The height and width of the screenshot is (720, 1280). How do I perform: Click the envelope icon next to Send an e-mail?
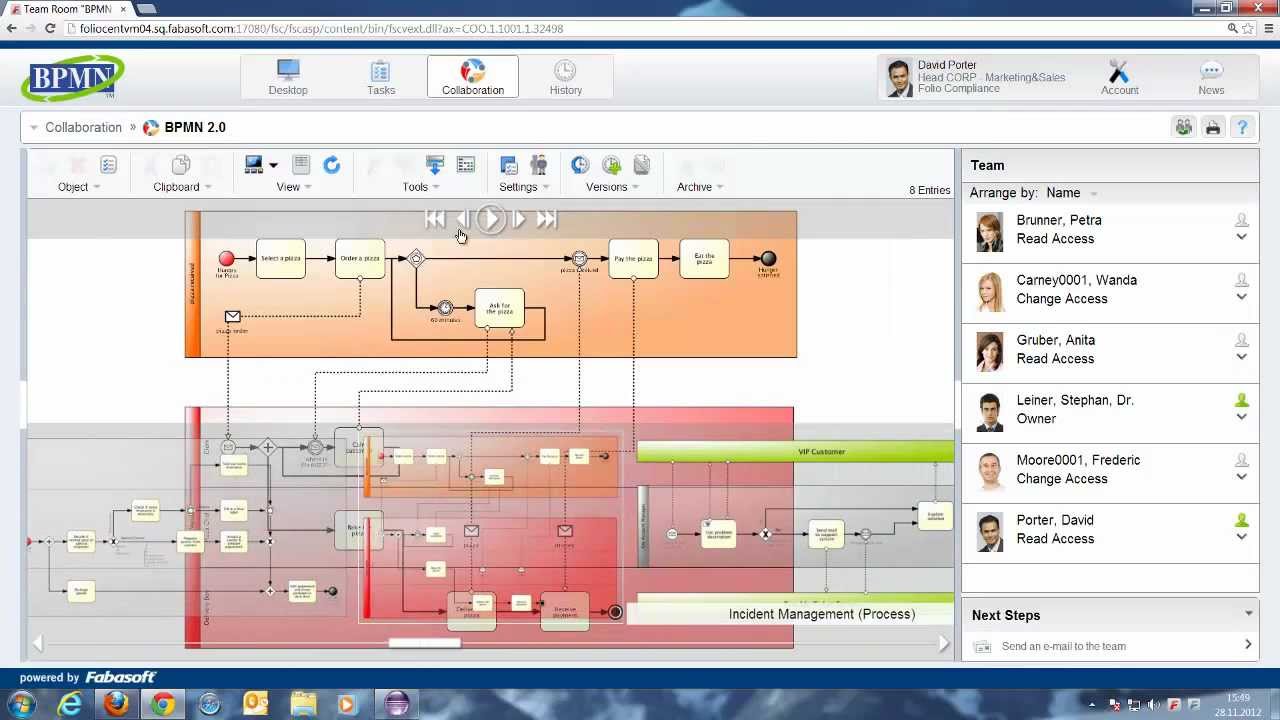[982, 646]
